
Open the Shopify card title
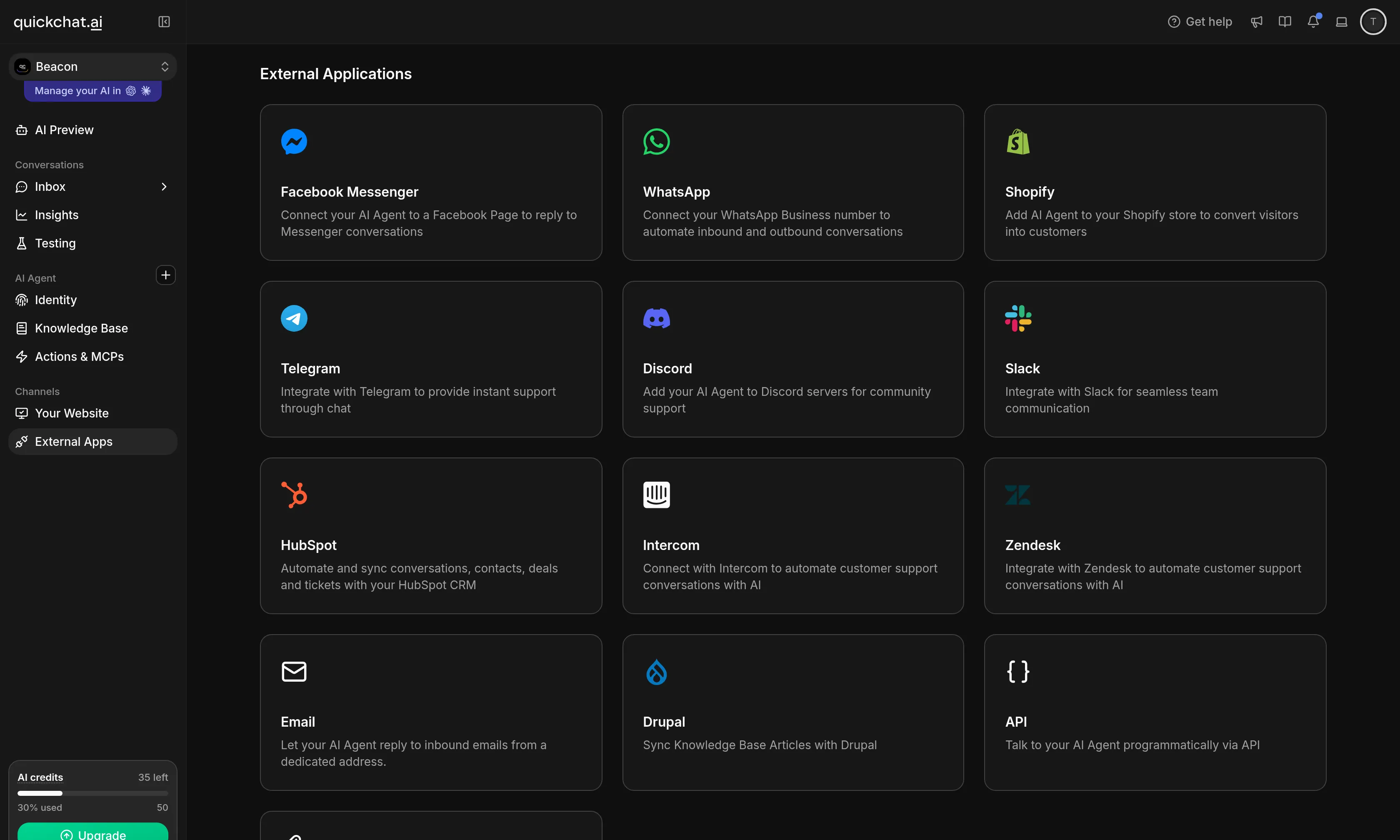click(x=1029, y=192)
